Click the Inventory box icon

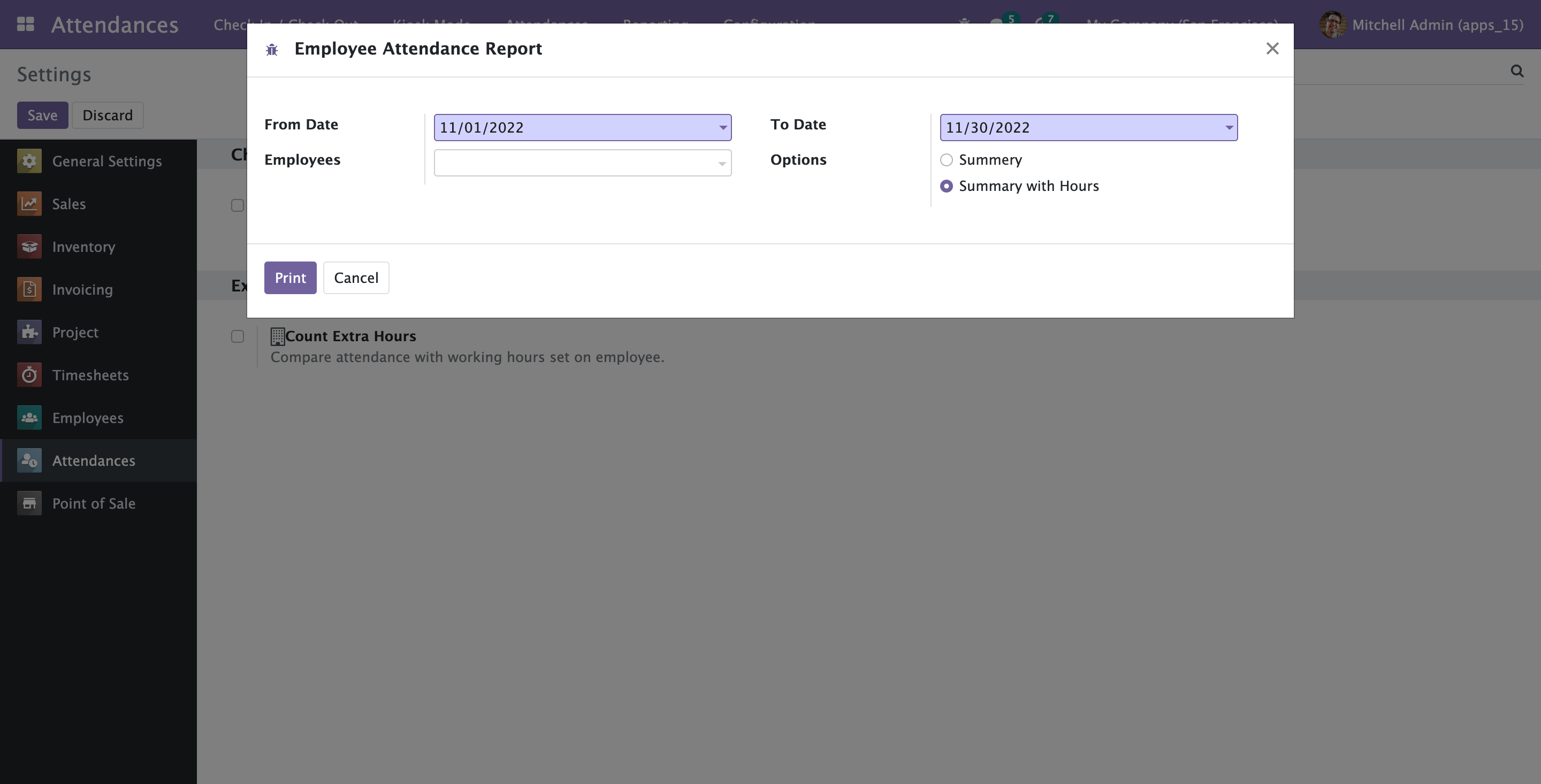pyautogui.click(x=29, y=247)
